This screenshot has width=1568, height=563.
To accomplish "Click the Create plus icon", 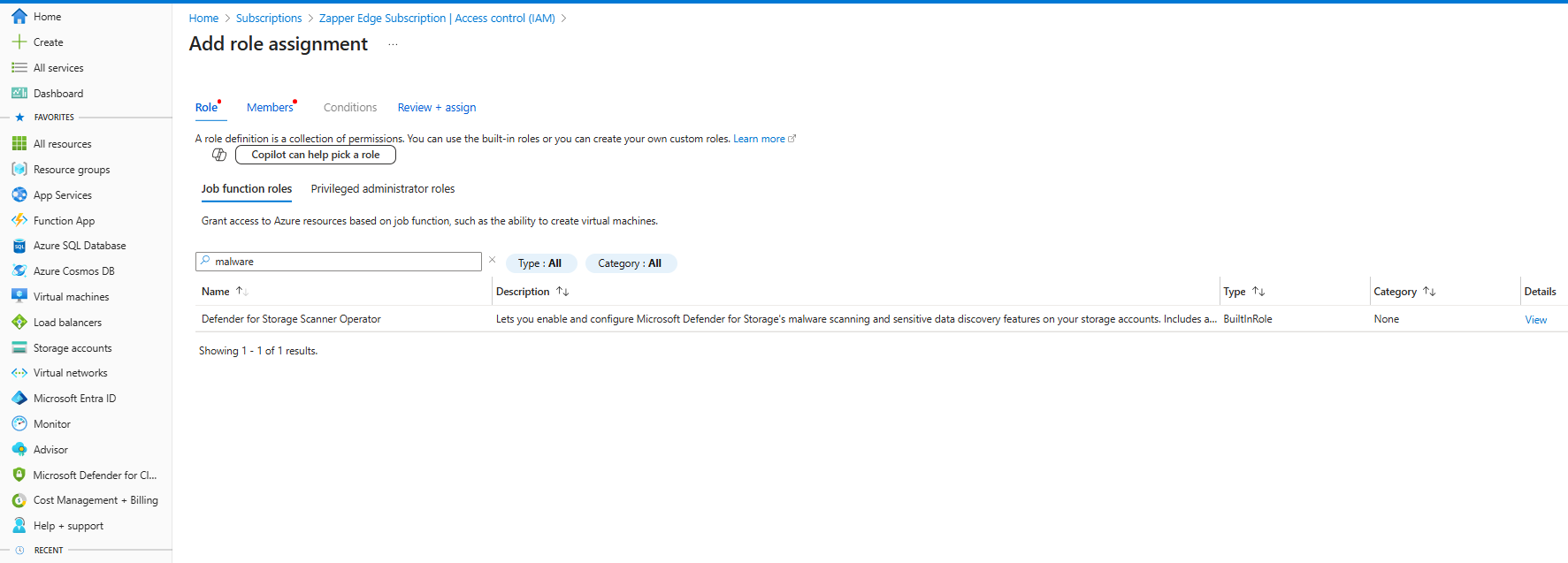I will pyautogui.click(x=19, y=42).
